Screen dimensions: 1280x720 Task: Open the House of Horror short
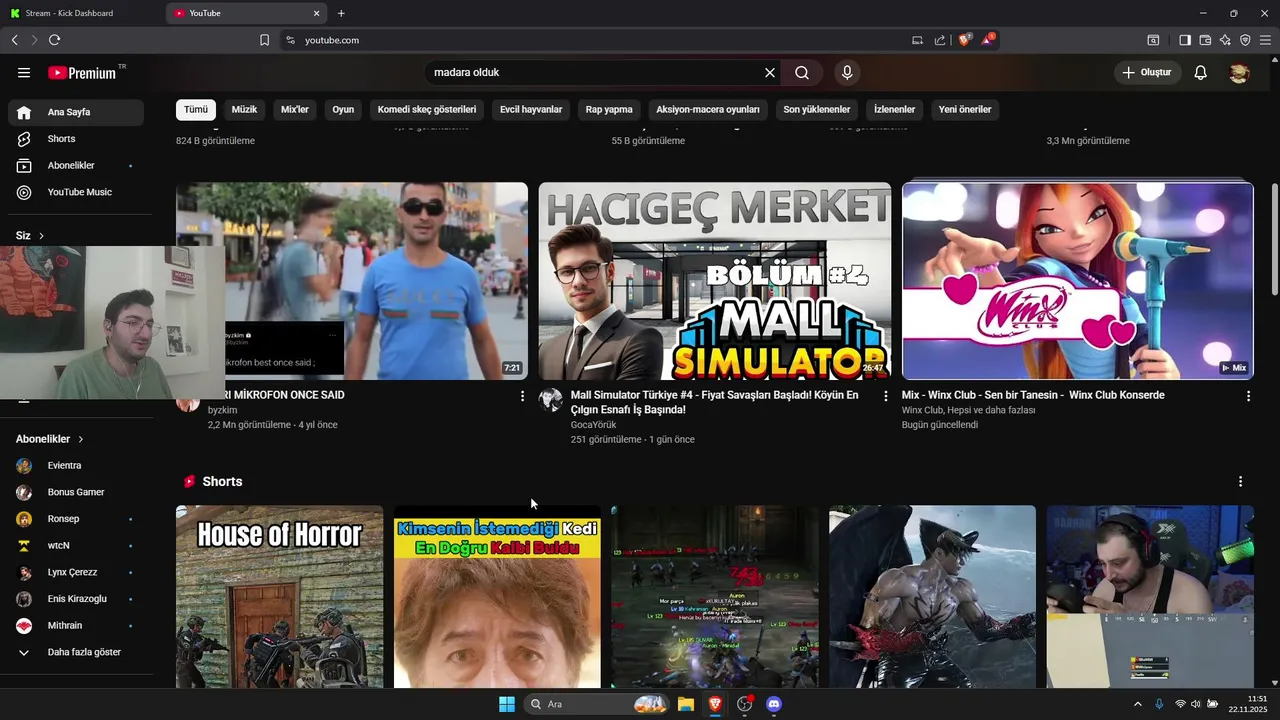[x=280, y=597]
